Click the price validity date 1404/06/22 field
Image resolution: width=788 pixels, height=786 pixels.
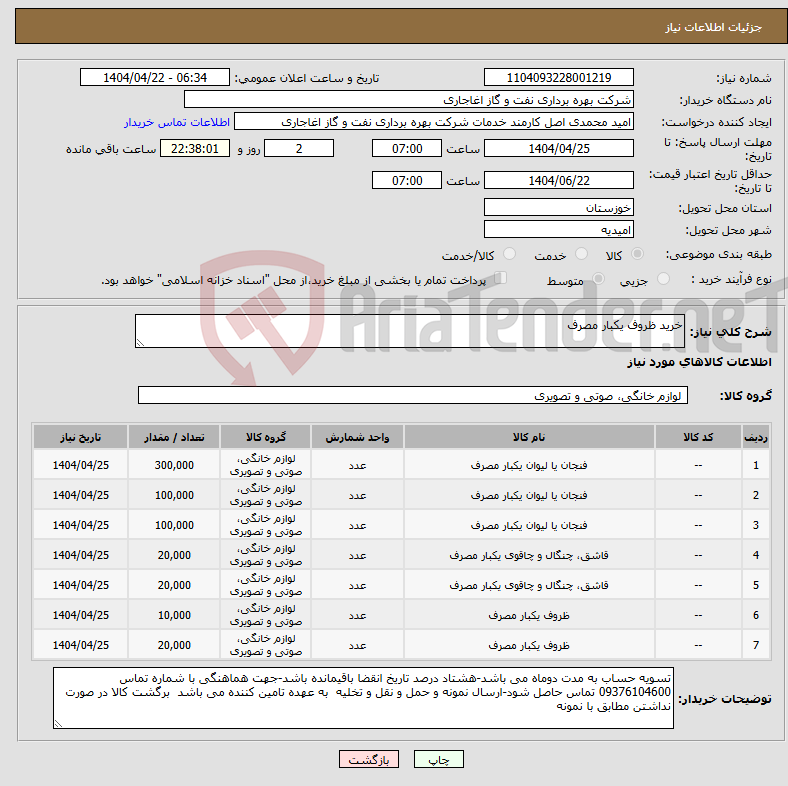(x=558, y=180)
